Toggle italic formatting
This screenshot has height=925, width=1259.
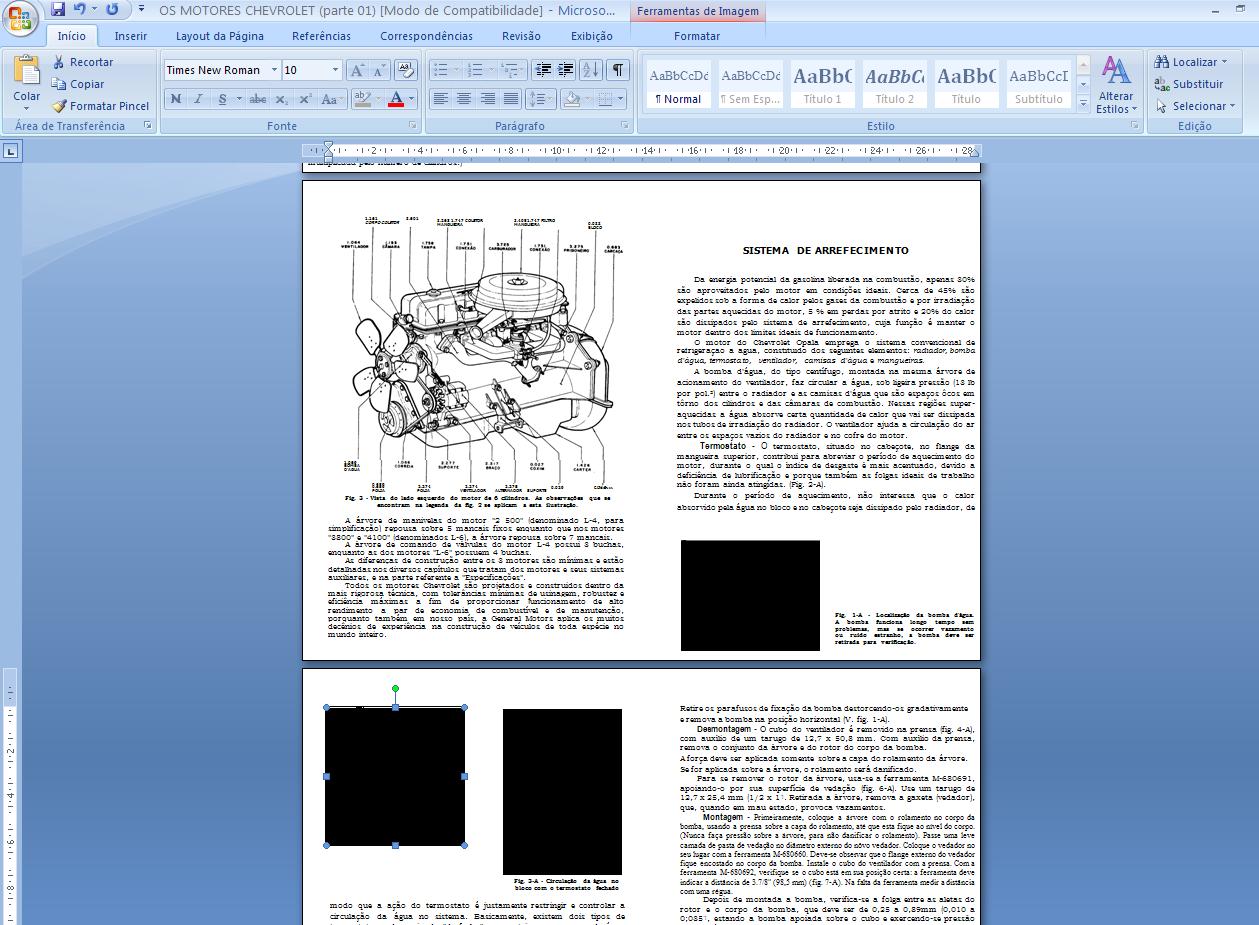coord(198,99)
